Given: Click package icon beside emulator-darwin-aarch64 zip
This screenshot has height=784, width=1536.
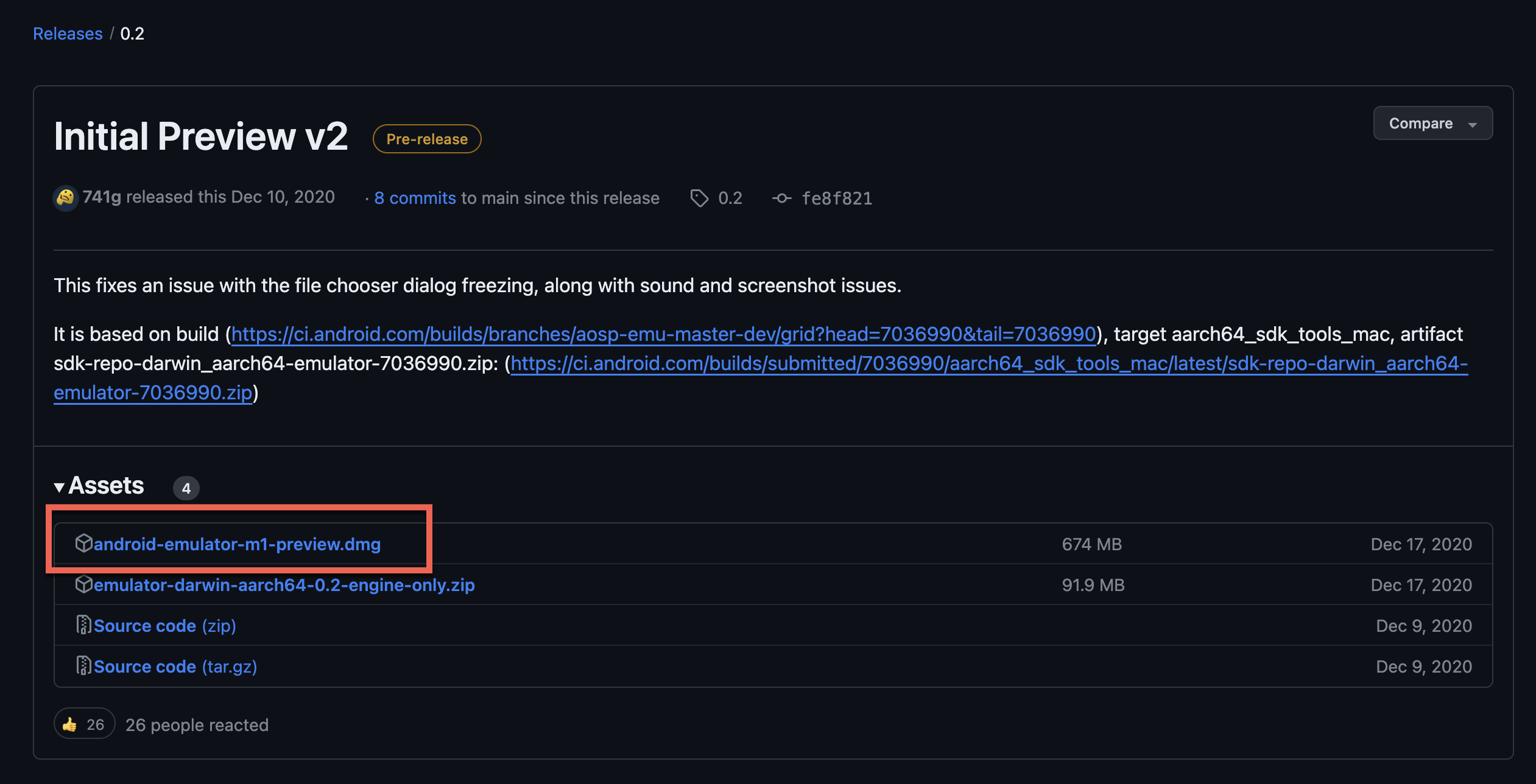Looking at the screenshot, I should 83,584.
